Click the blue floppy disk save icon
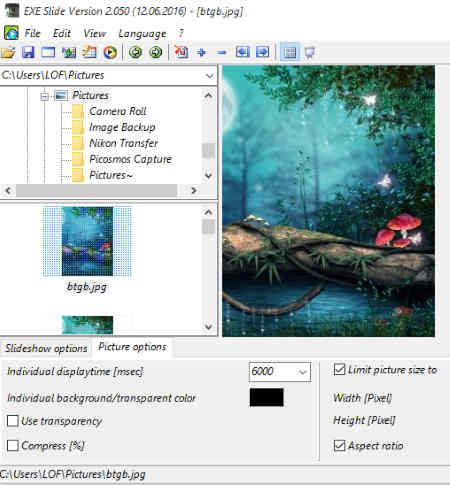 28,52
